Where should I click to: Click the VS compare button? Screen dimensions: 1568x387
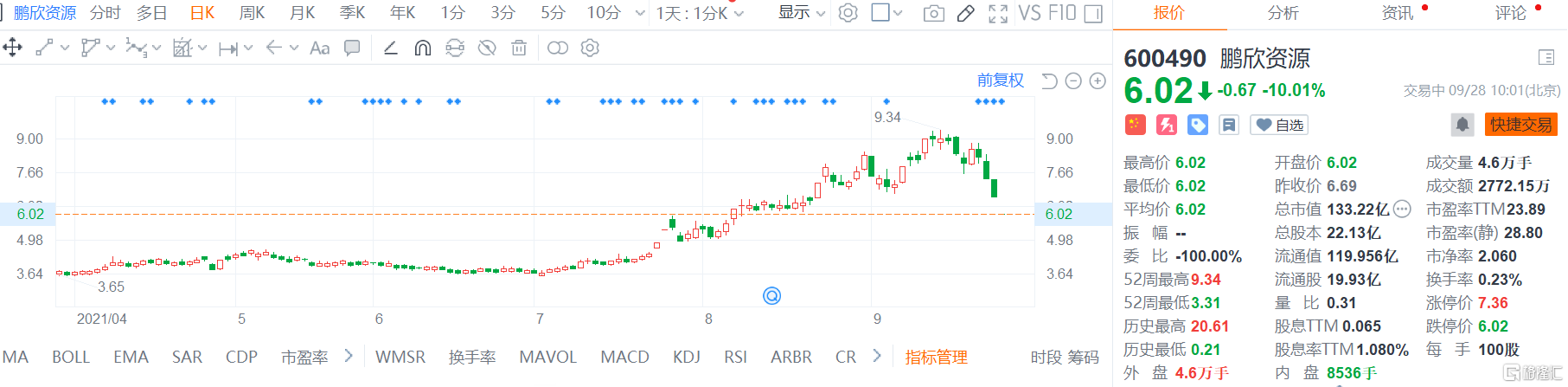coord(1029,13)
